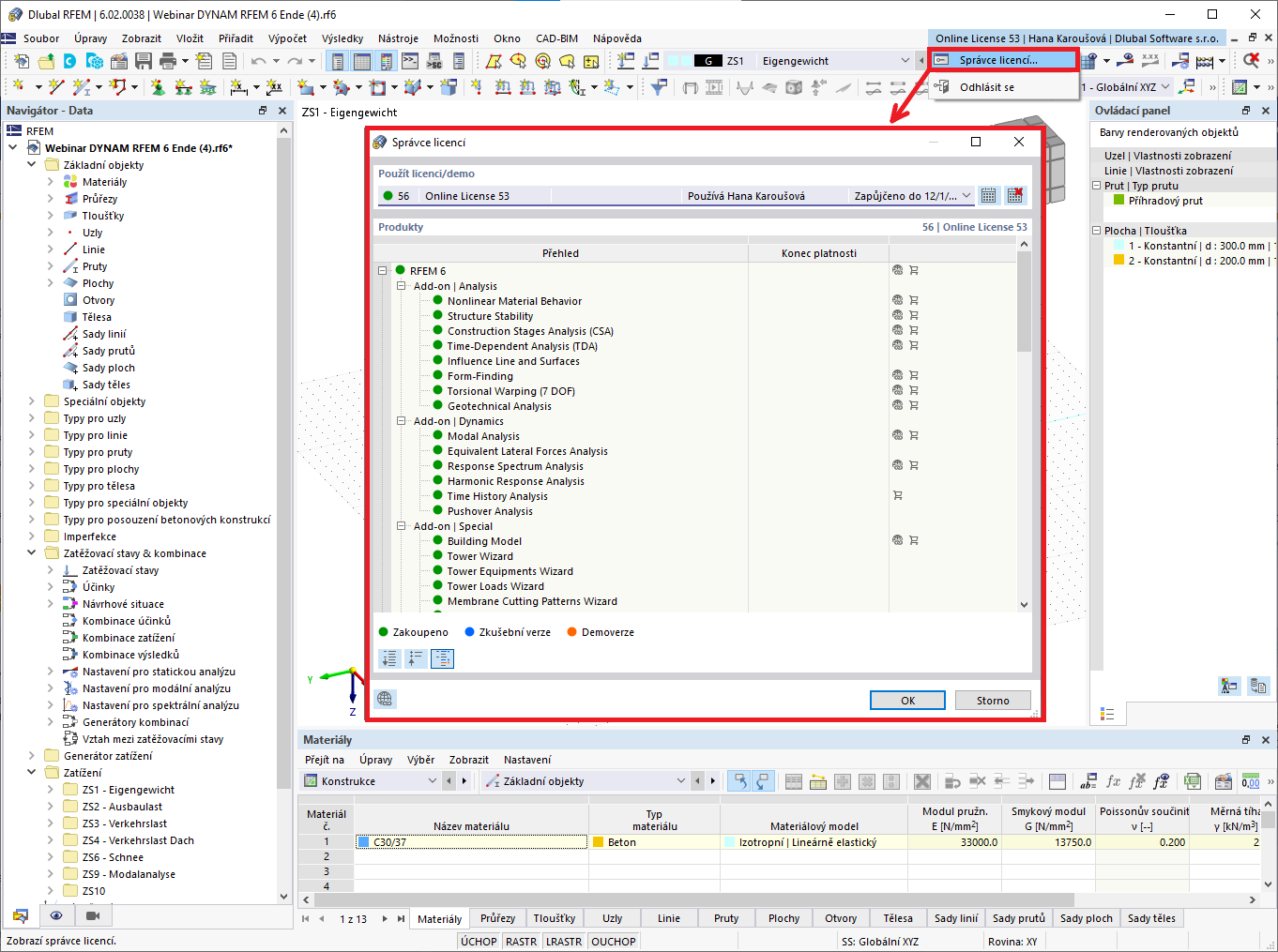This screenshot has height=952, width=1278.
Task: Open the existing model folder icon
Action: (46, 61)
